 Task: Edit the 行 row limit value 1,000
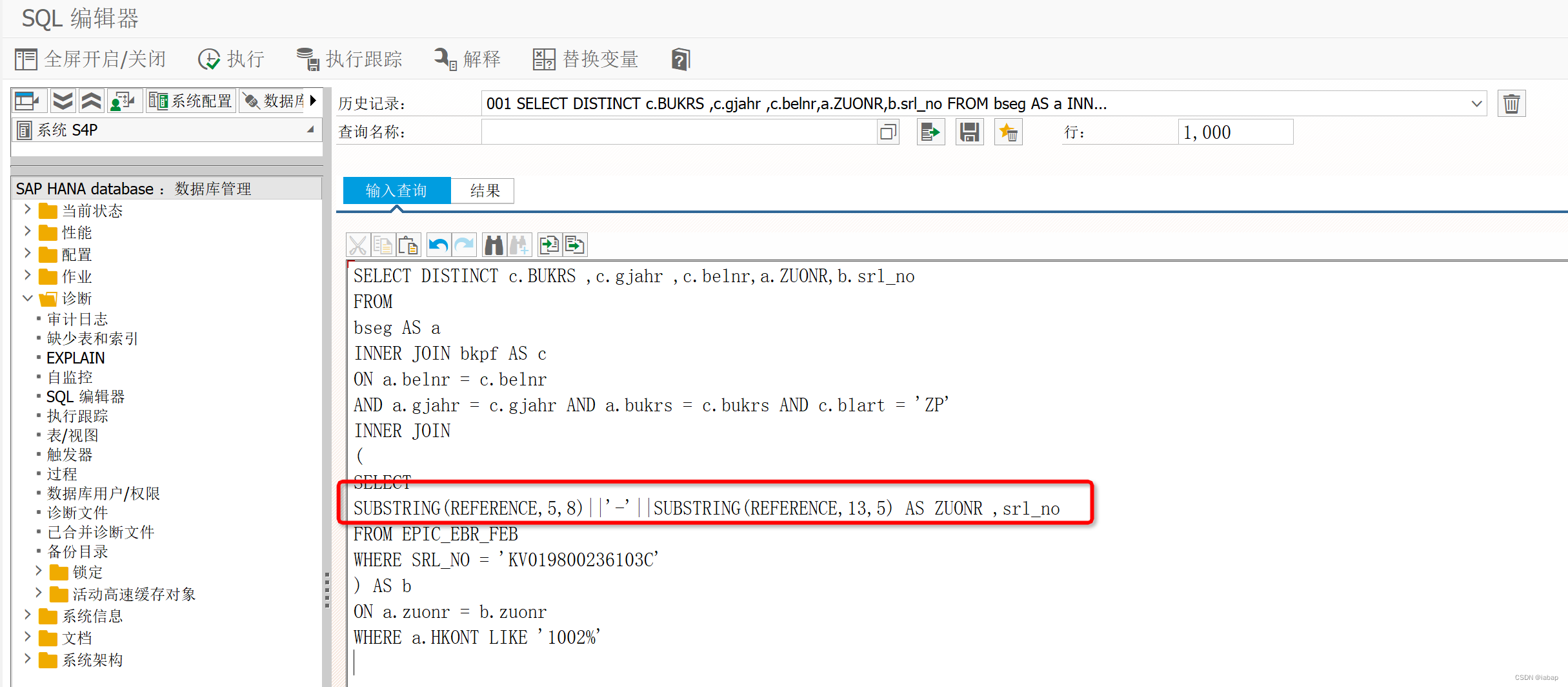pos(1234,132)
